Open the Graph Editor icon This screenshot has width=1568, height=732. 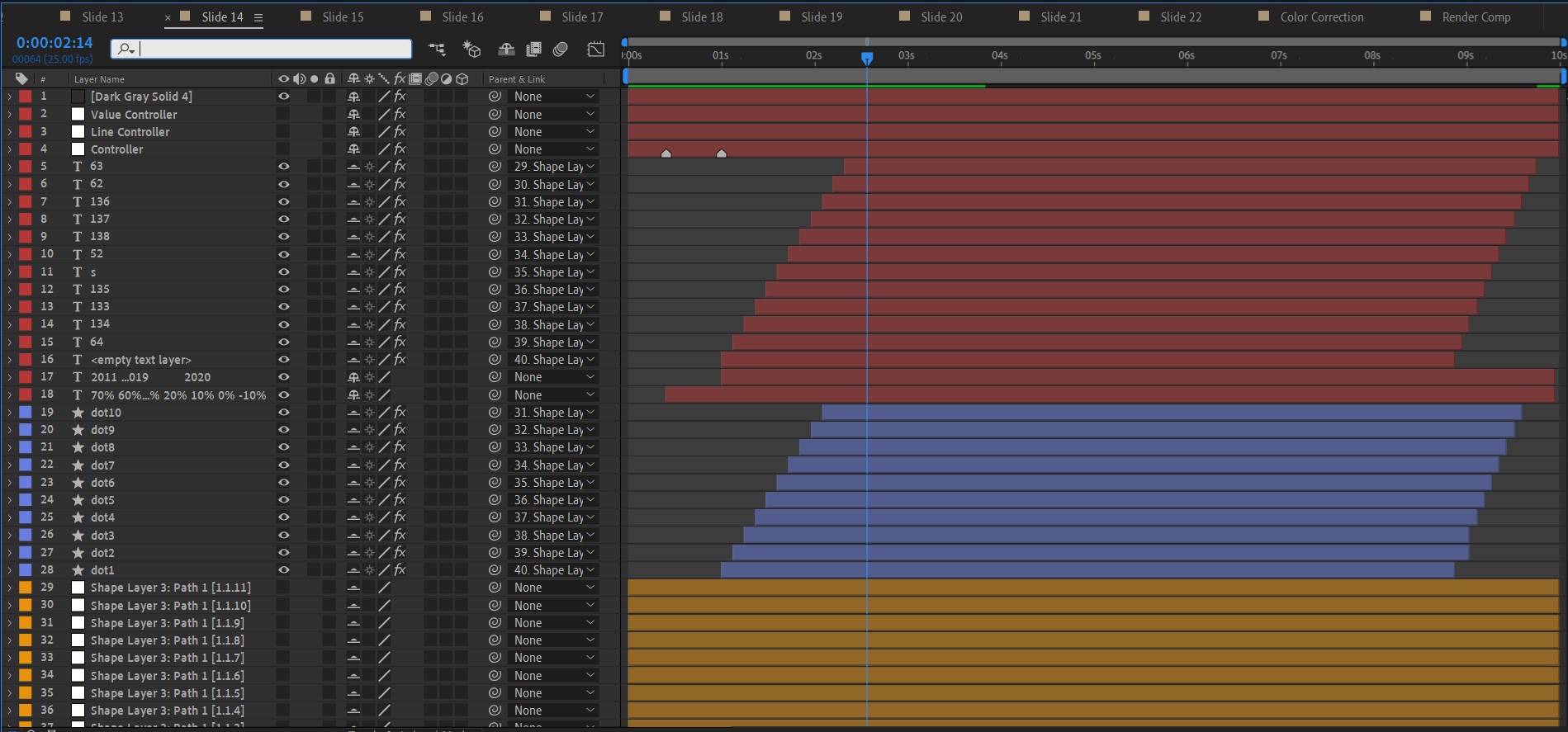tap(595, 50)
